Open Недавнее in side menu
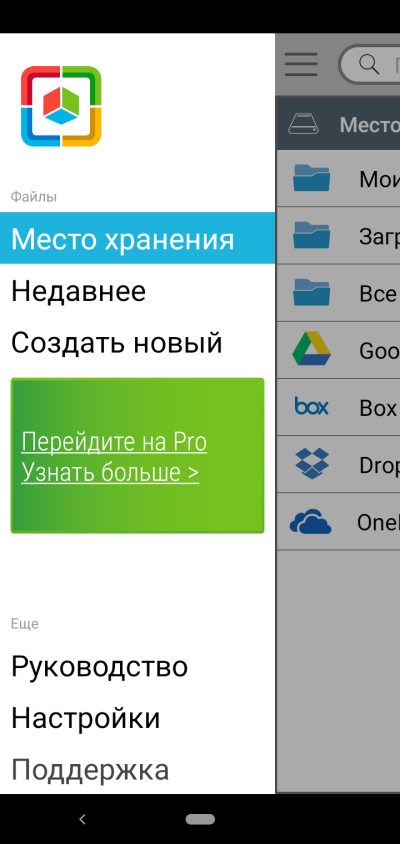 [x=79, y=291]
